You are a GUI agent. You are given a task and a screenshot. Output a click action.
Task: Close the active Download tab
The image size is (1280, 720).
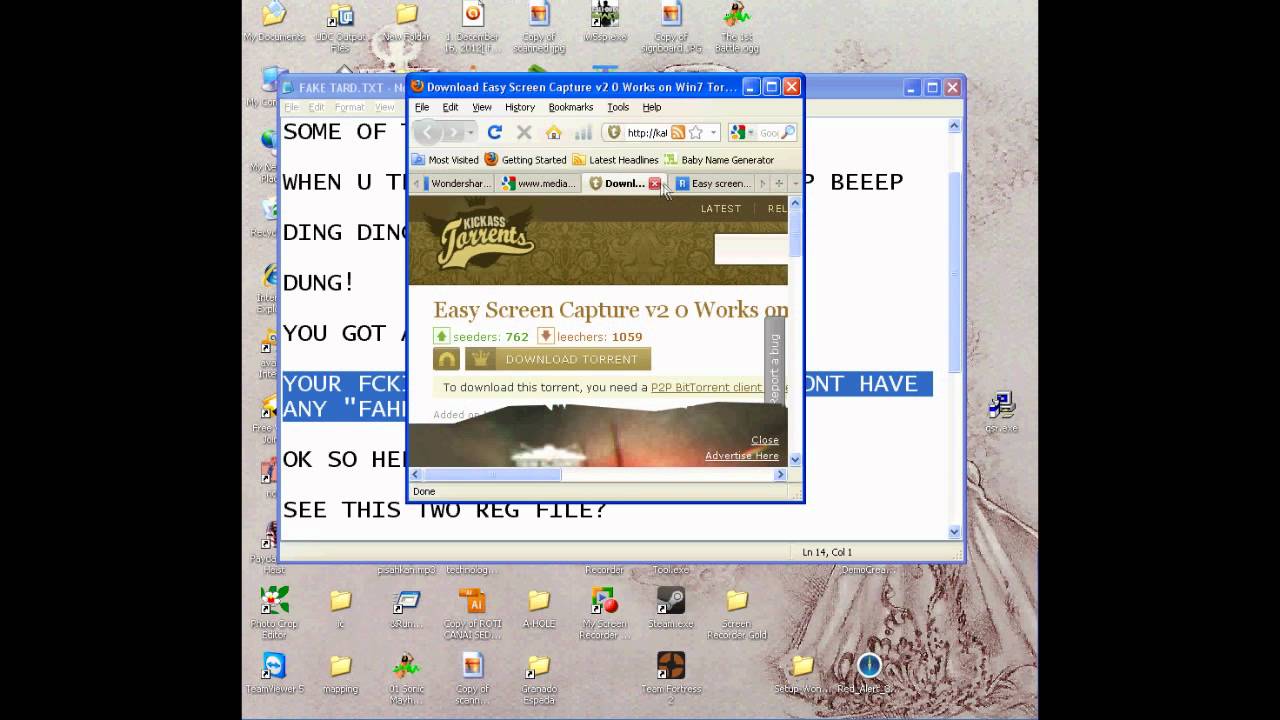tap(654, 184)
